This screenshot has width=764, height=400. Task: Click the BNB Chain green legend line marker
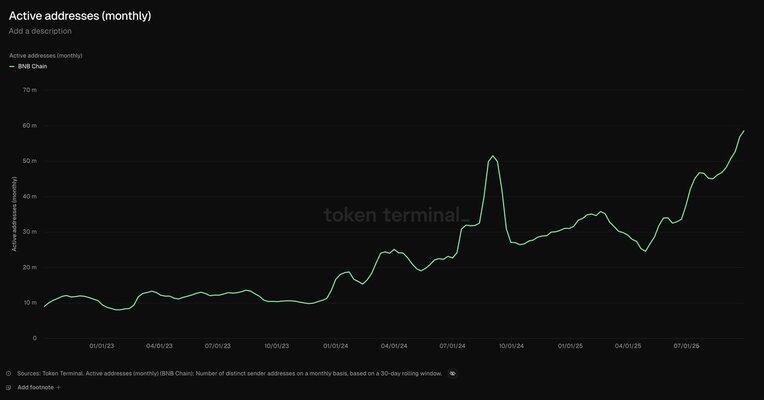[12, 67]
